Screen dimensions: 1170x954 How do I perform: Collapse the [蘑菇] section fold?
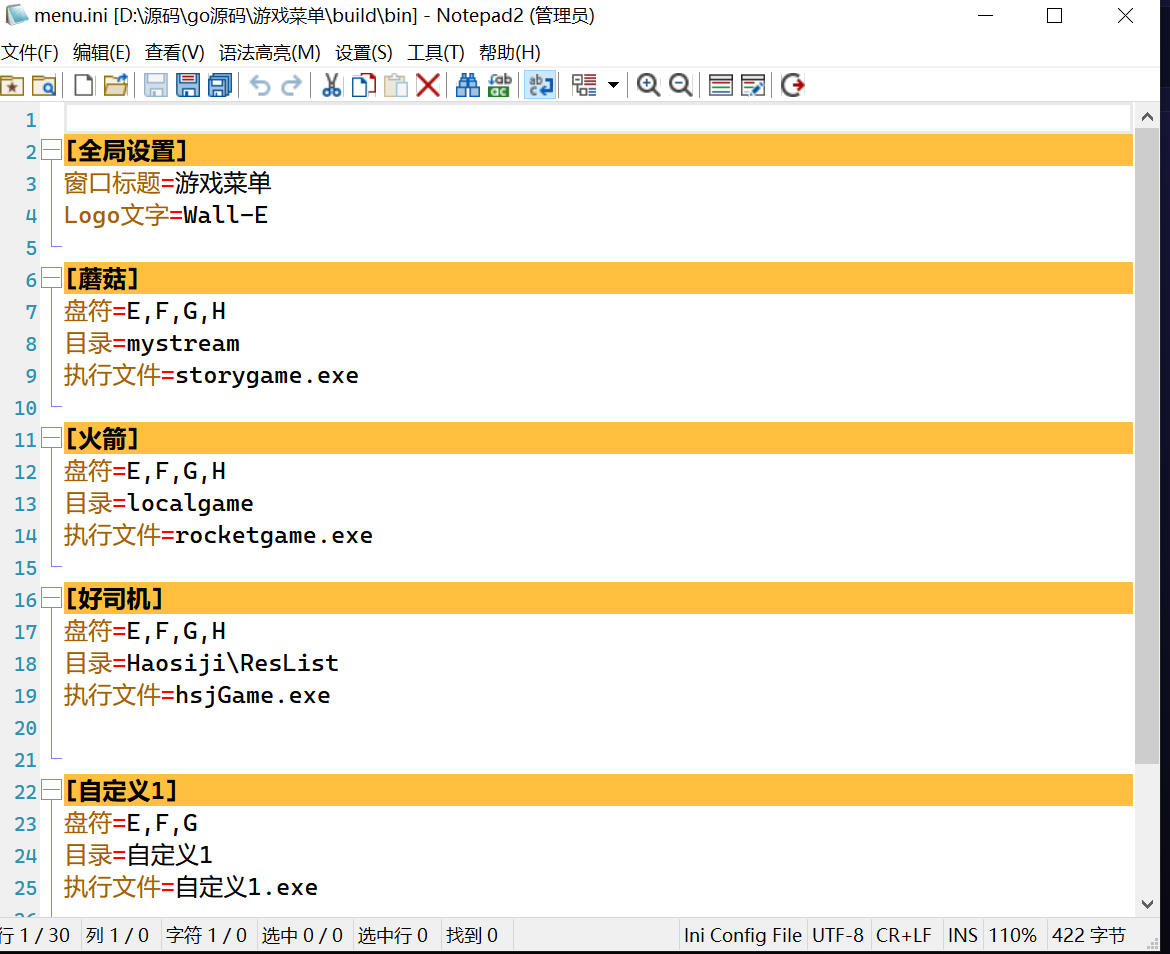click(51, 278)
